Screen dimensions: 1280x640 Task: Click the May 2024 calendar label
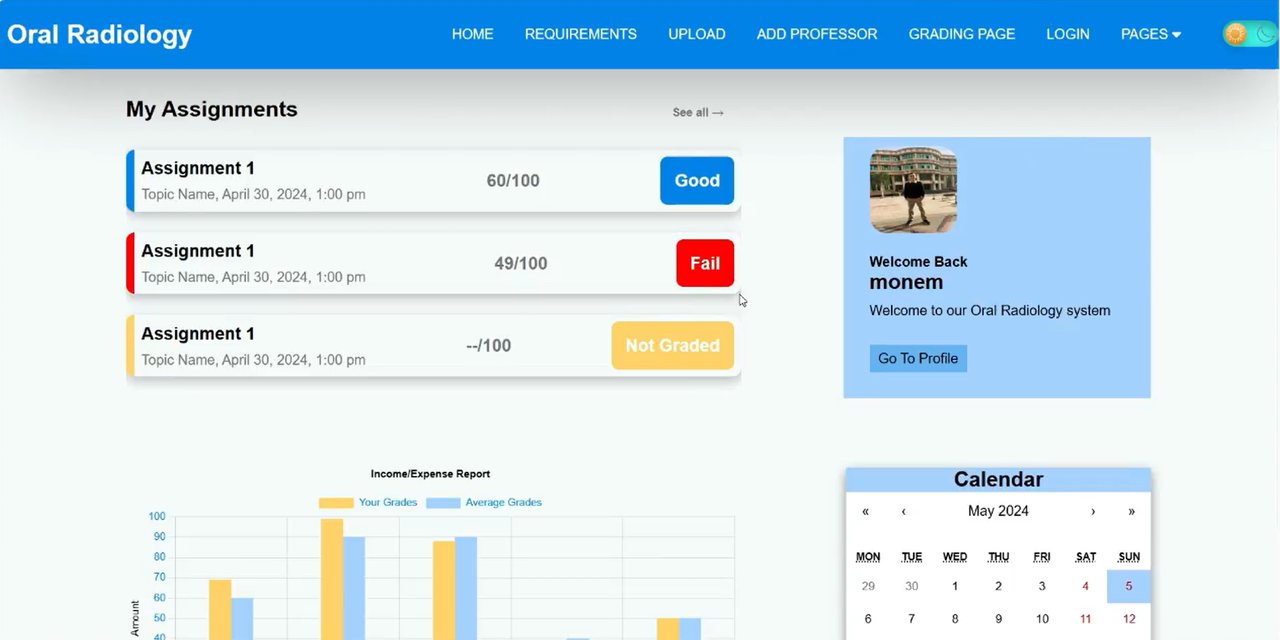click(x=998, y=511)
